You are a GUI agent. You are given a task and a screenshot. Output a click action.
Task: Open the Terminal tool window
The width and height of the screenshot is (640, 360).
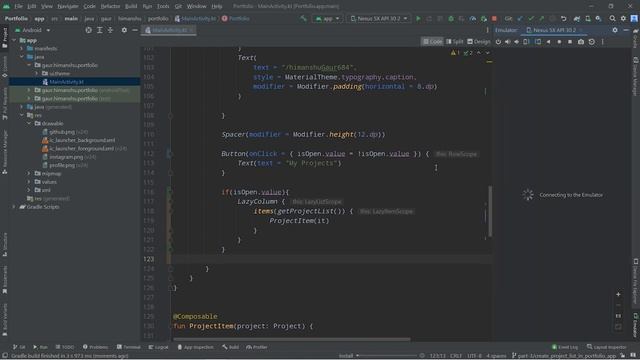tap(129, 347)
